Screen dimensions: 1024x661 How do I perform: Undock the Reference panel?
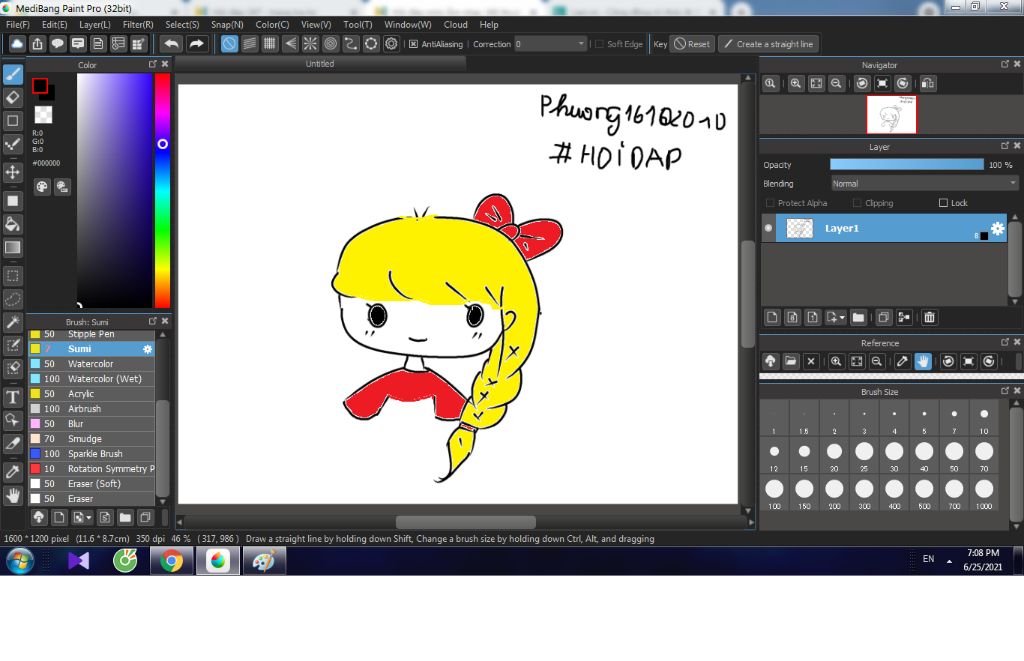(1004, 342)
